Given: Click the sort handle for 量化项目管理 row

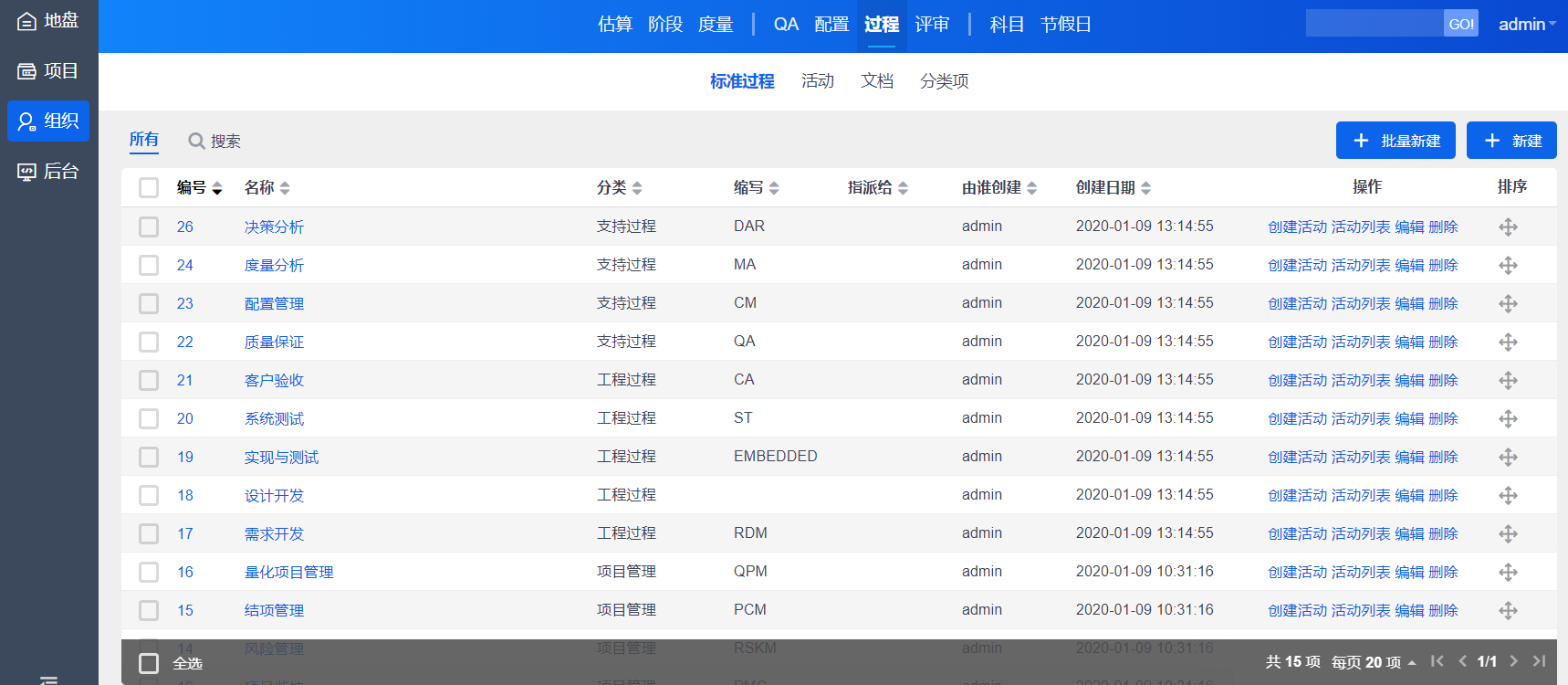Looking at the screenshot, I should (1508, 572).
